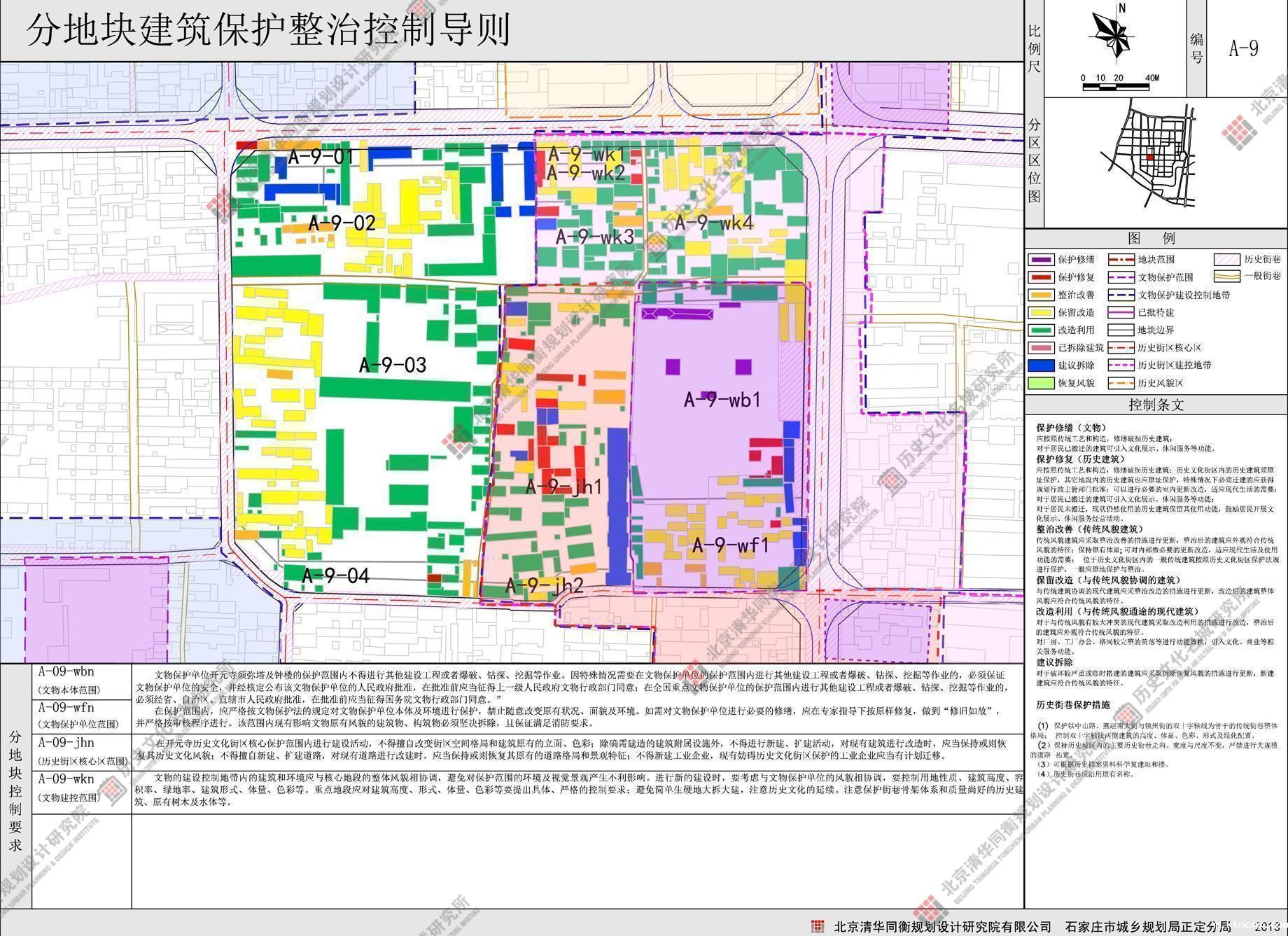Image resolution: width=1288 pixels, height=936 pixels.
Task: Click the 保护修缮 purple color swatch
Action: point(1040,260)
